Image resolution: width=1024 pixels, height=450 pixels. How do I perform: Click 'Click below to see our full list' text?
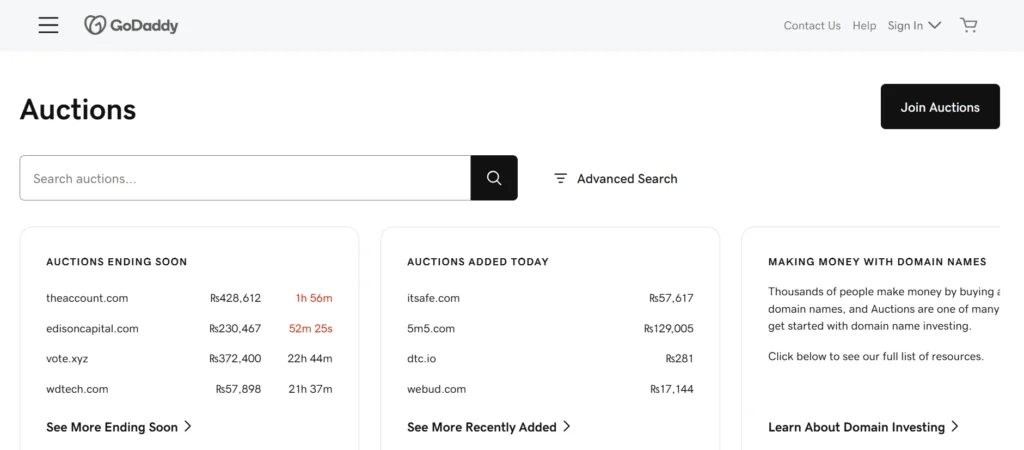click(876, 357)
